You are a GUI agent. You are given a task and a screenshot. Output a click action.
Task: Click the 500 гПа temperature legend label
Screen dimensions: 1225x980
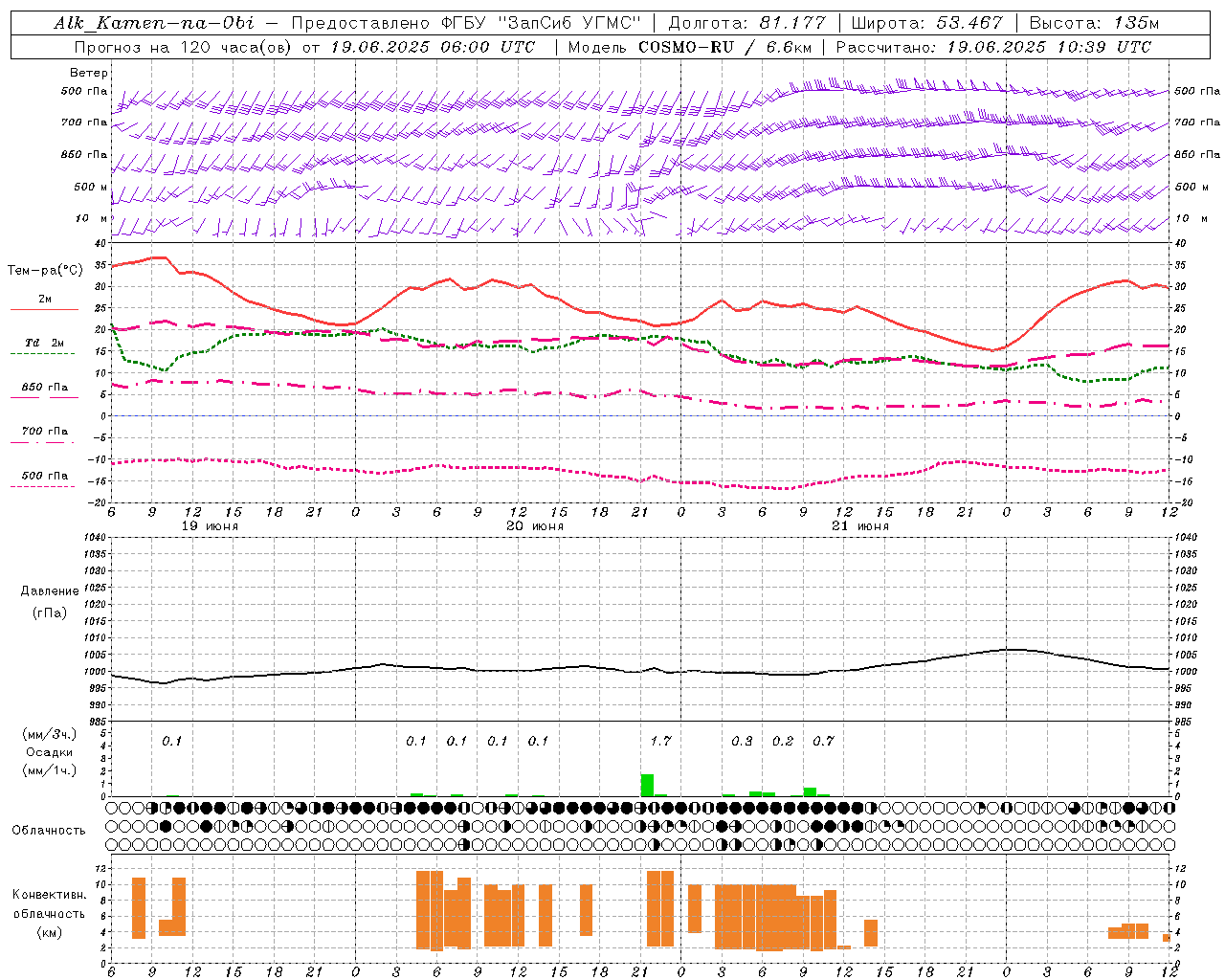(45, 475)
